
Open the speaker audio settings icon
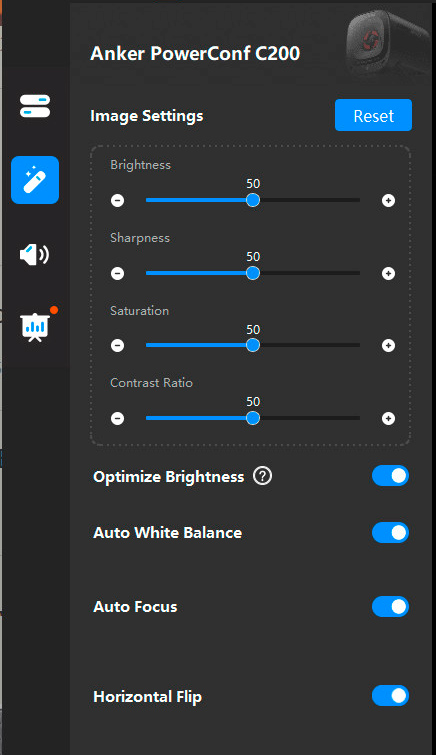click(x=34, y=254)
